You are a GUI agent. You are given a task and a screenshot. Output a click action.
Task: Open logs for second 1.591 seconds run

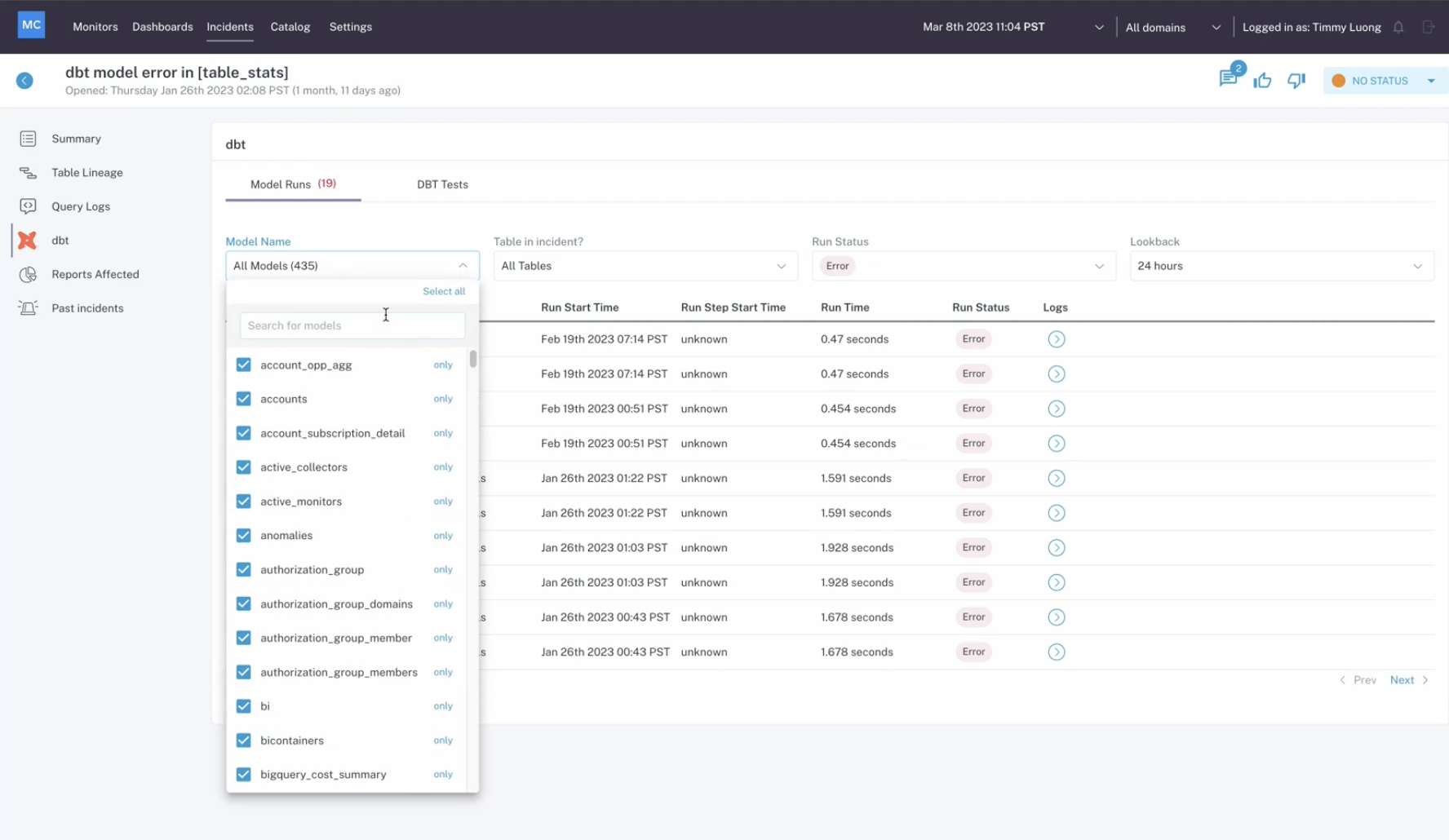coord(1056,513)
